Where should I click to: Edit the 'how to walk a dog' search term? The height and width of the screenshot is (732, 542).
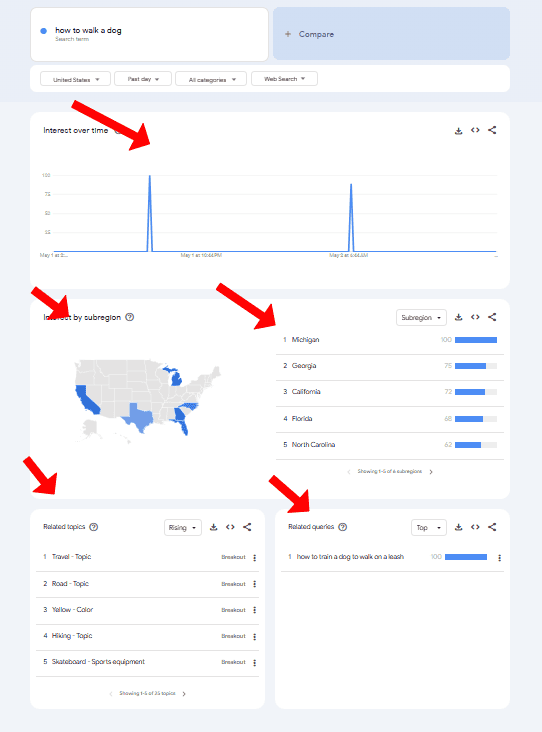(x=149, y=34)
